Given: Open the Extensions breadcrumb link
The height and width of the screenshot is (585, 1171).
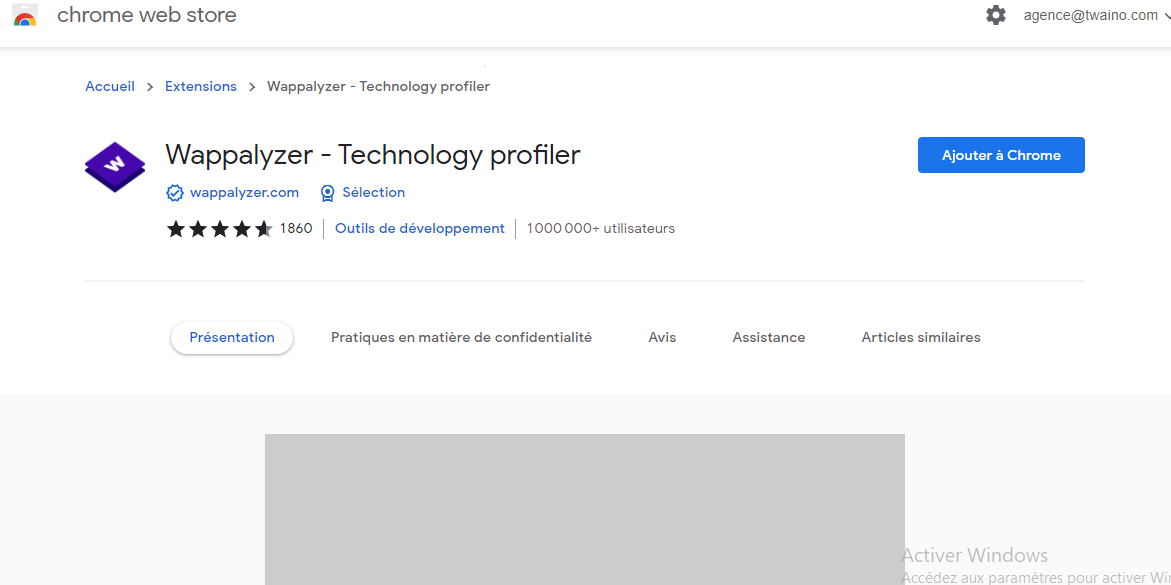Looking at the screenshot, I should tap(201, 87).
